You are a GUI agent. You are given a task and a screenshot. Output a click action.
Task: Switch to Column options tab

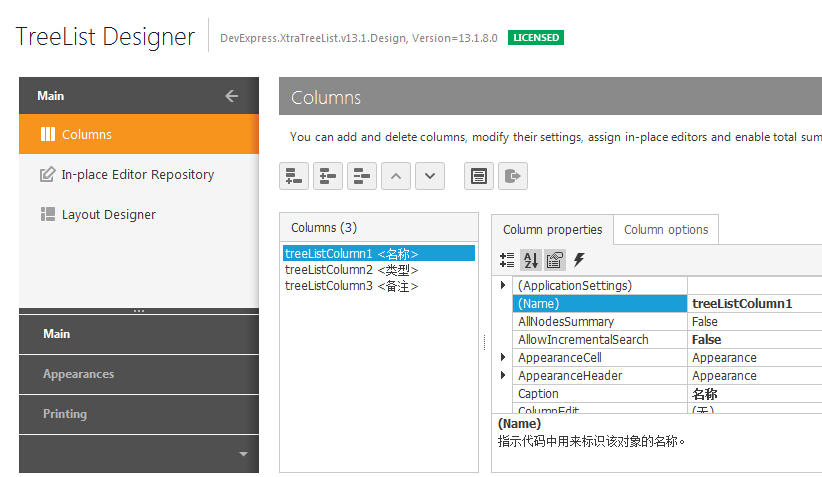tap(666, 230)
